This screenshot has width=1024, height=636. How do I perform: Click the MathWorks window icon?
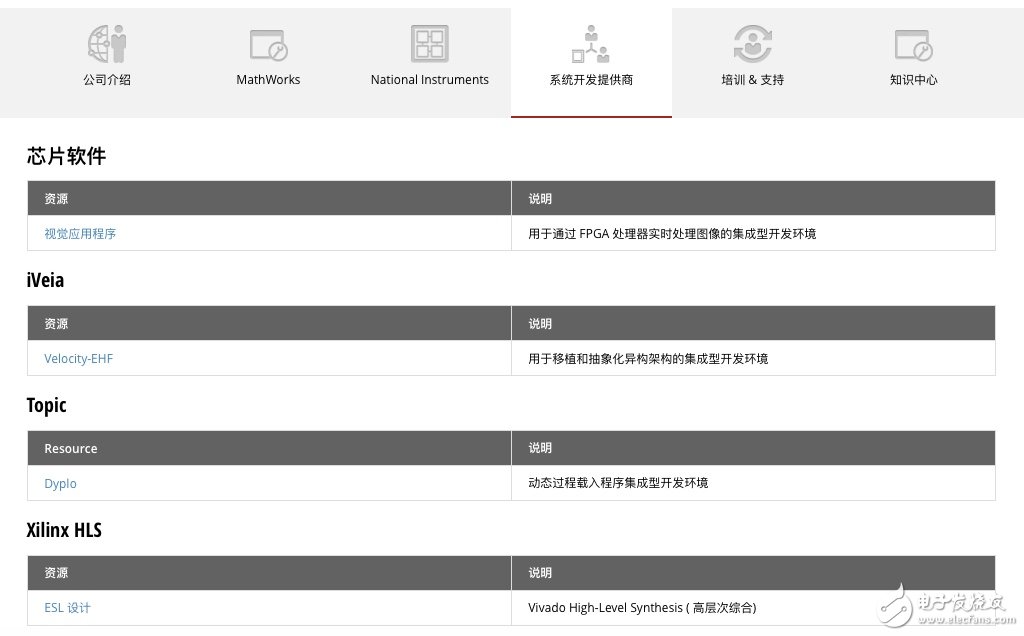[x=268, y=44]
